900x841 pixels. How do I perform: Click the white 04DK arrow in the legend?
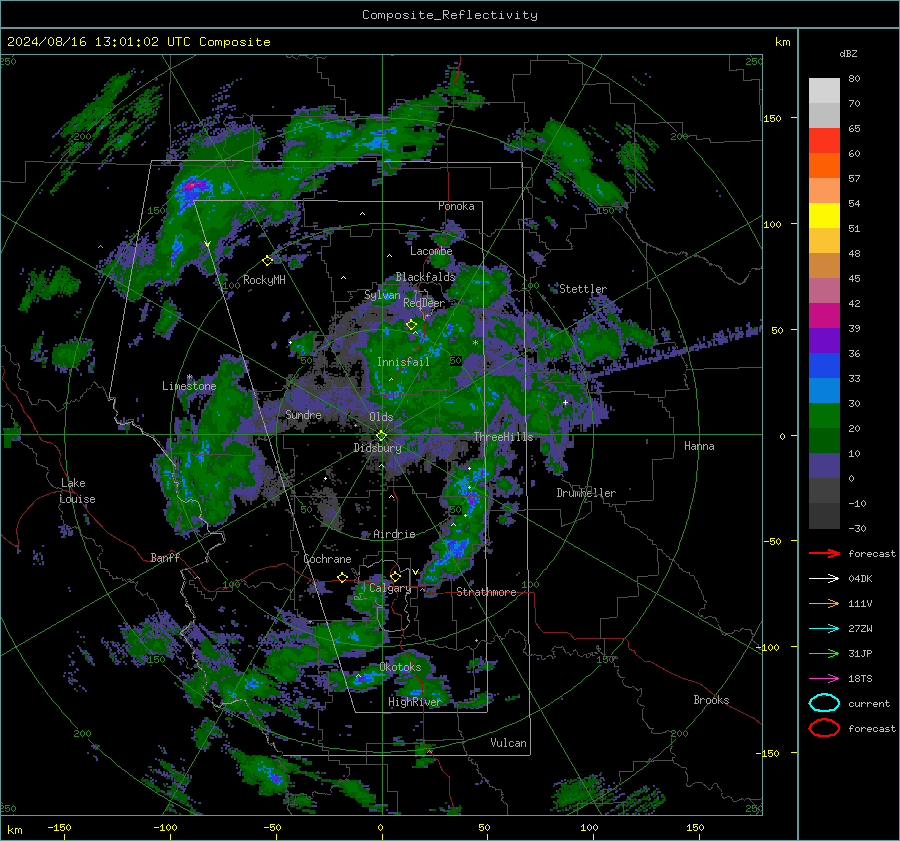824,579
